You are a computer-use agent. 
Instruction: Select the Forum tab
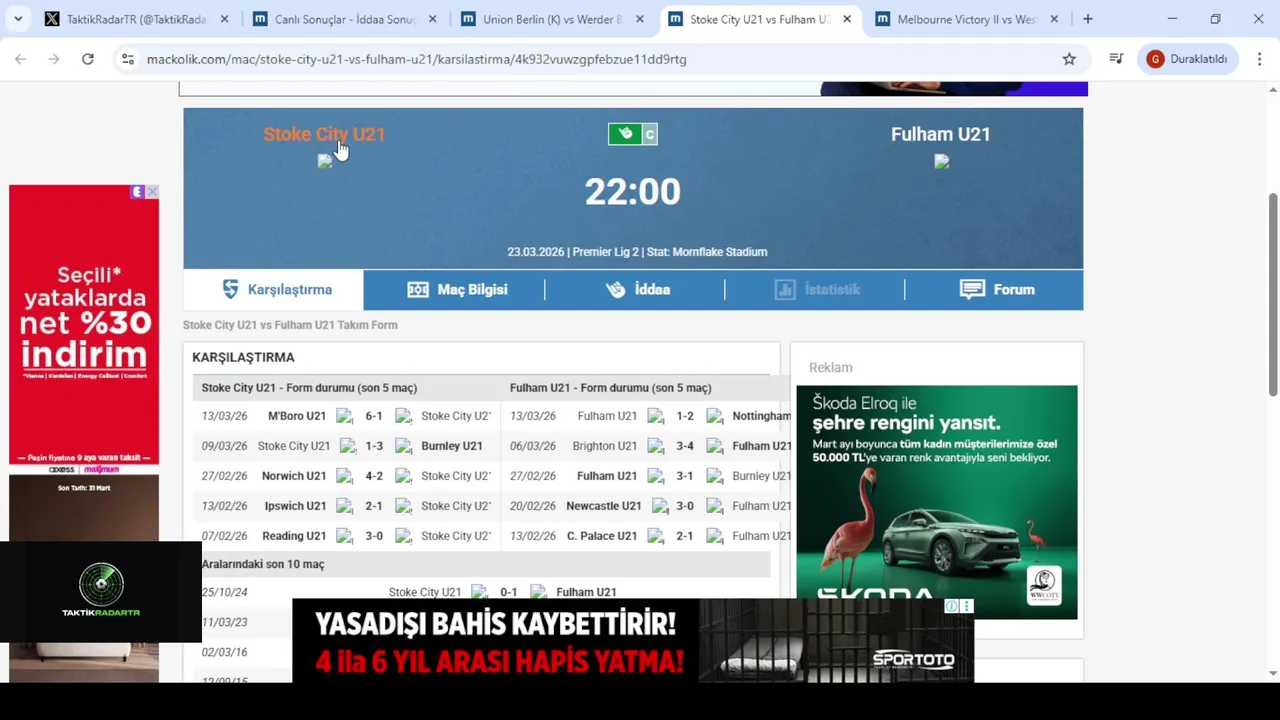tap(995, 289)
